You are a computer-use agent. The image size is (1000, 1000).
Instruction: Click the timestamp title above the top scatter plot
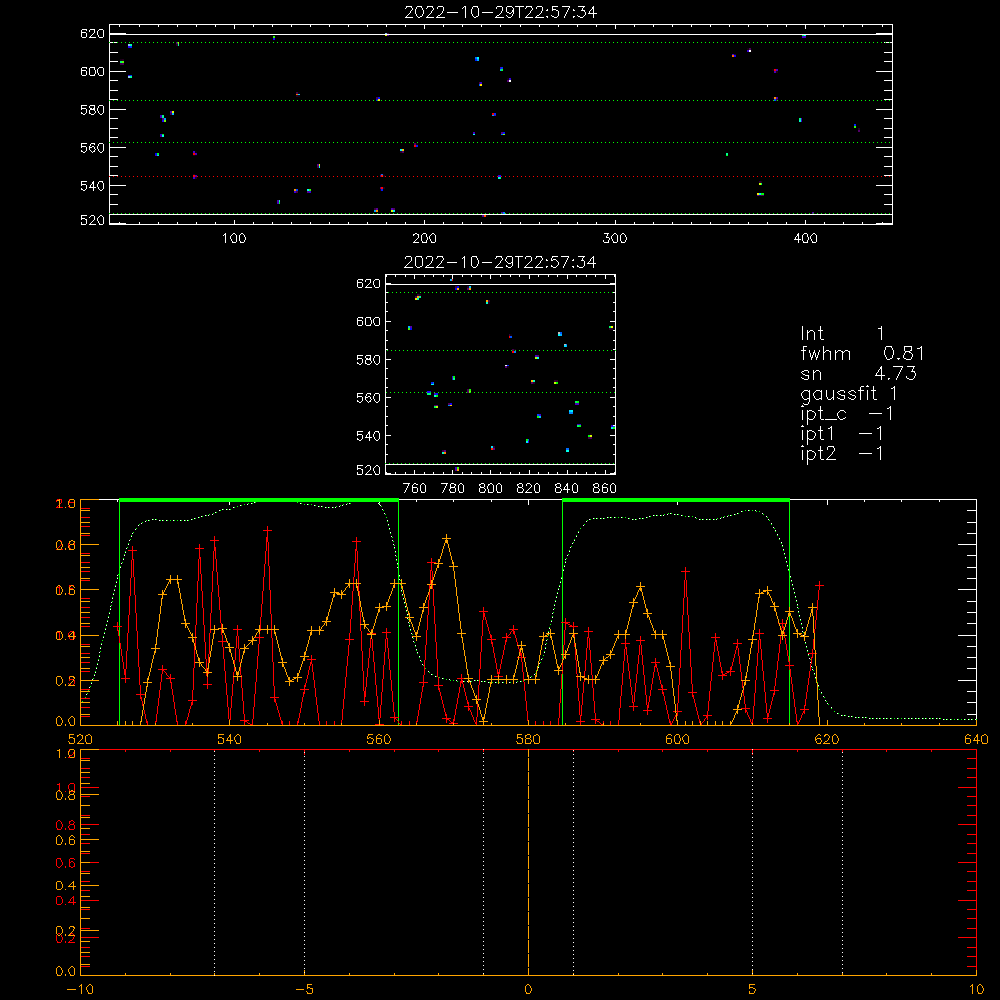pyautogui.click(x=500, y=12)
